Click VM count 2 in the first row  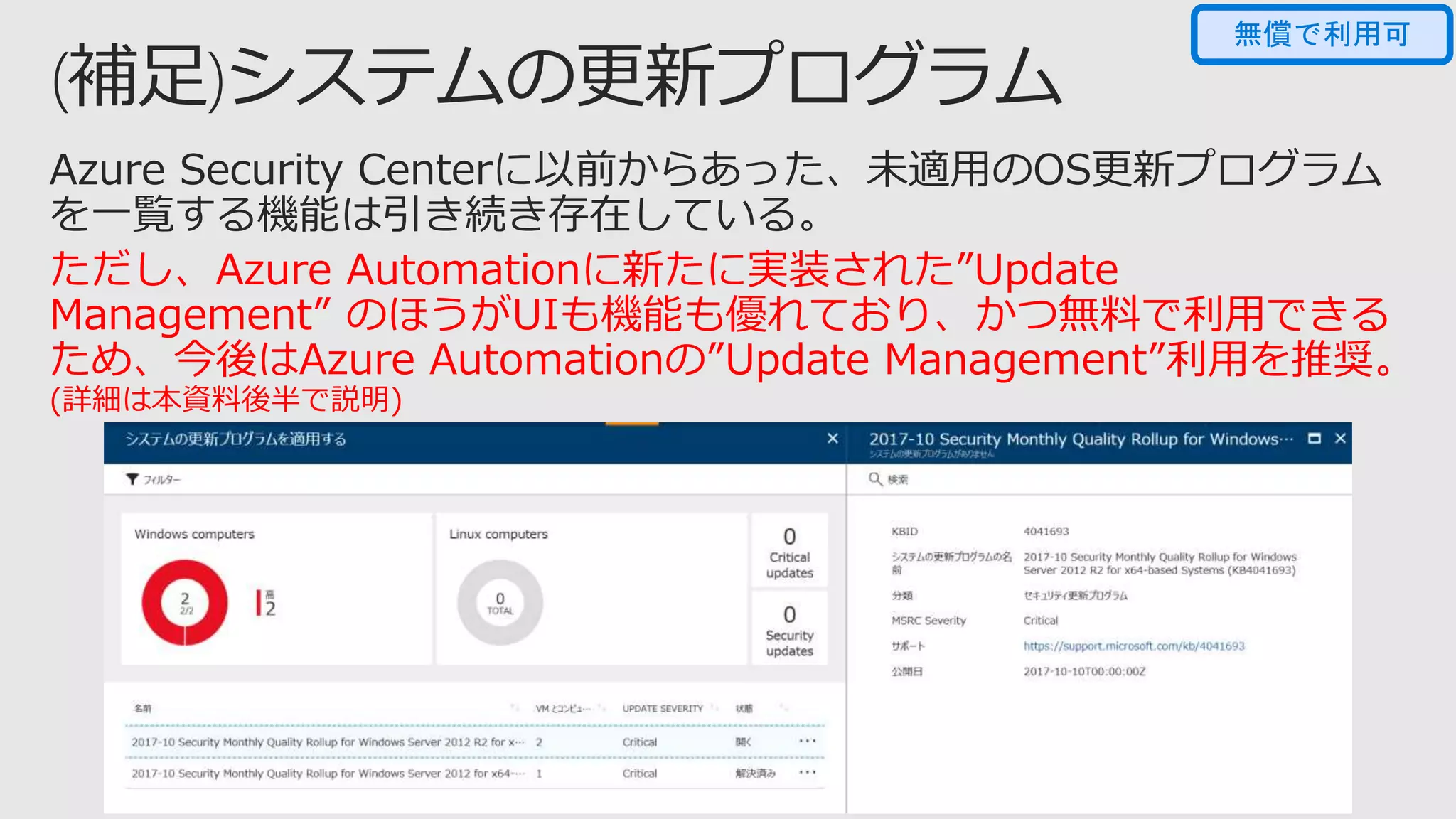(x=539, y=742)
